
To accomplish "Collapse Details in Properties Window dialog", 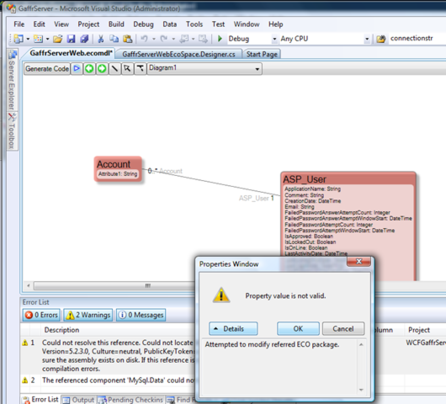I will [233, 329].
